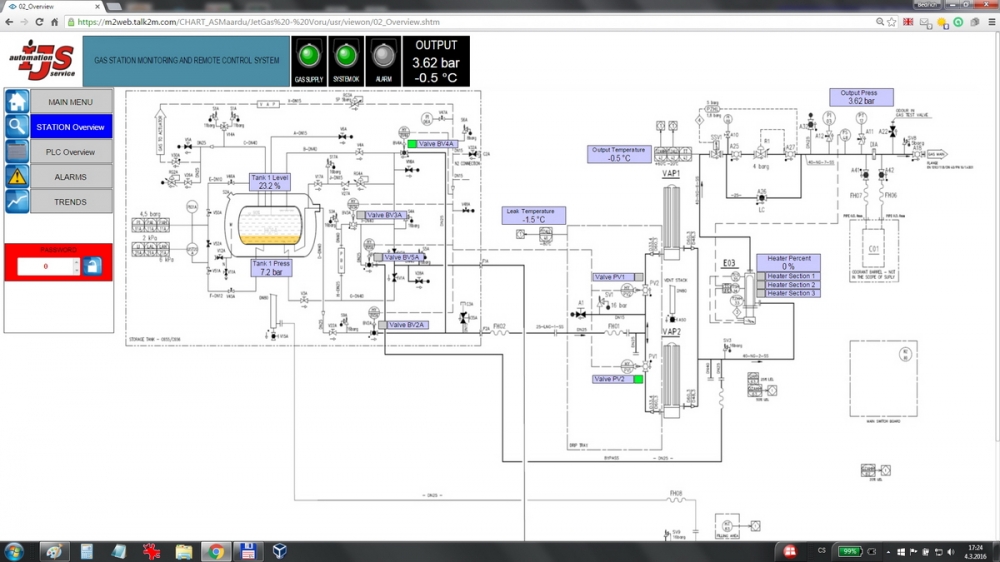Open the TRENDS page
Screen dimensions: 1000x562
71,202
